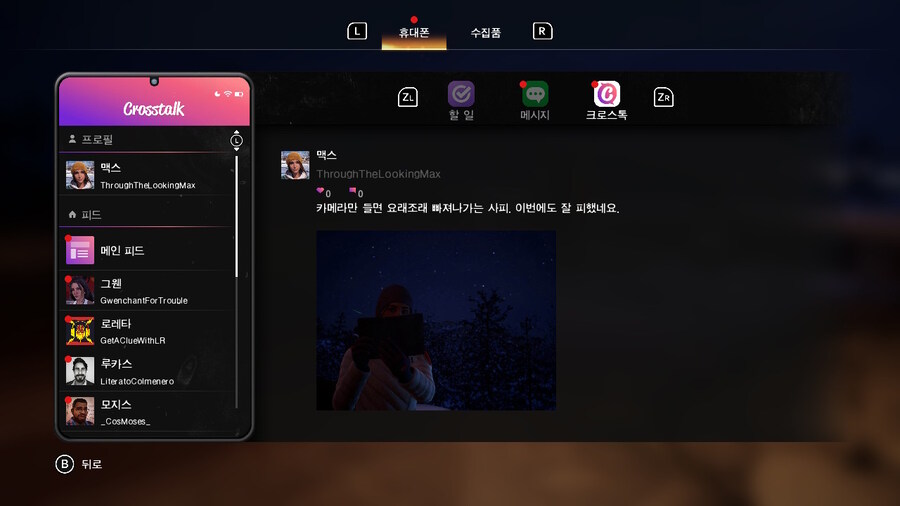Click the L button icon in top bar
Screen dimensions: 900x506
357,31
